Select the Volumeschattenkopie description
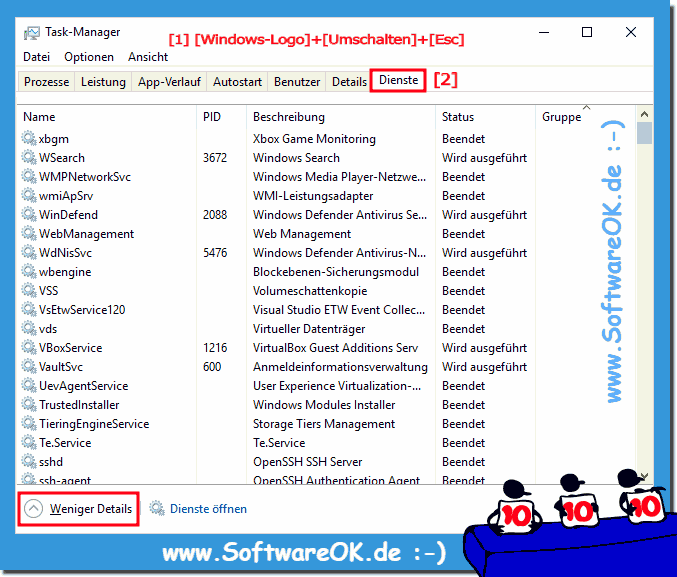This screenshot has width=677, height=577. [x=310, y=291]
